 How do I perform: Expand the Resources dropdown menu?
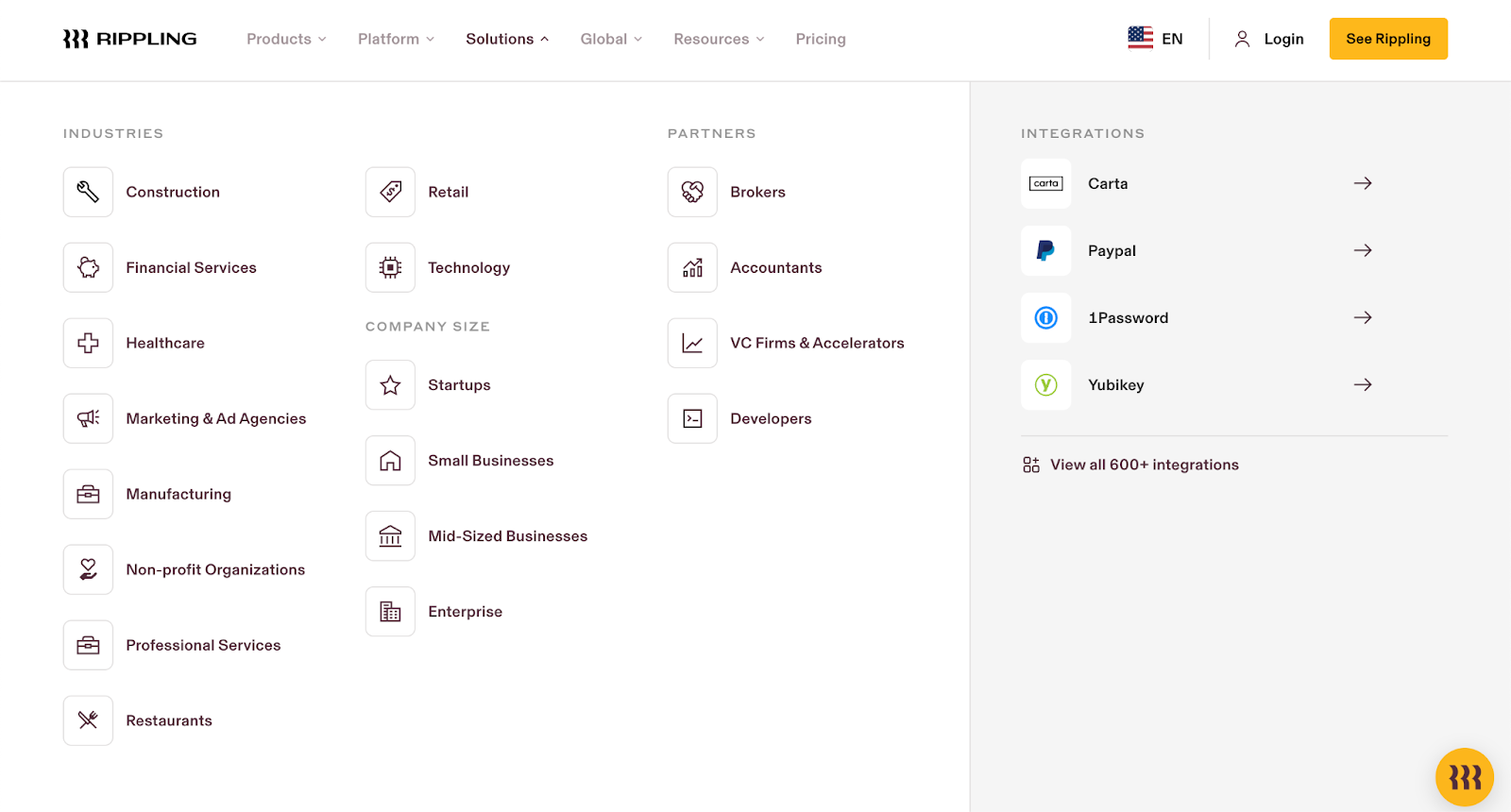pos(719,39)
